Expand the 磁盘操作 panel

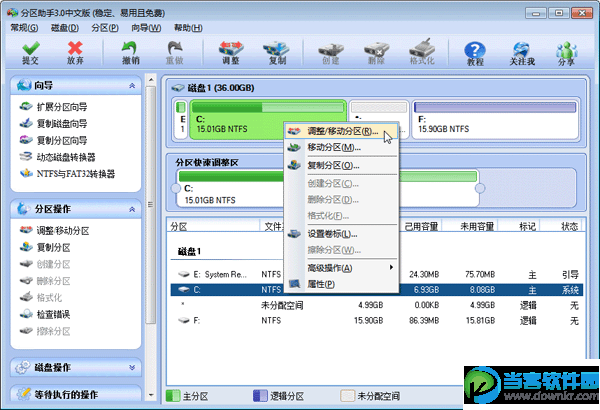76,368
